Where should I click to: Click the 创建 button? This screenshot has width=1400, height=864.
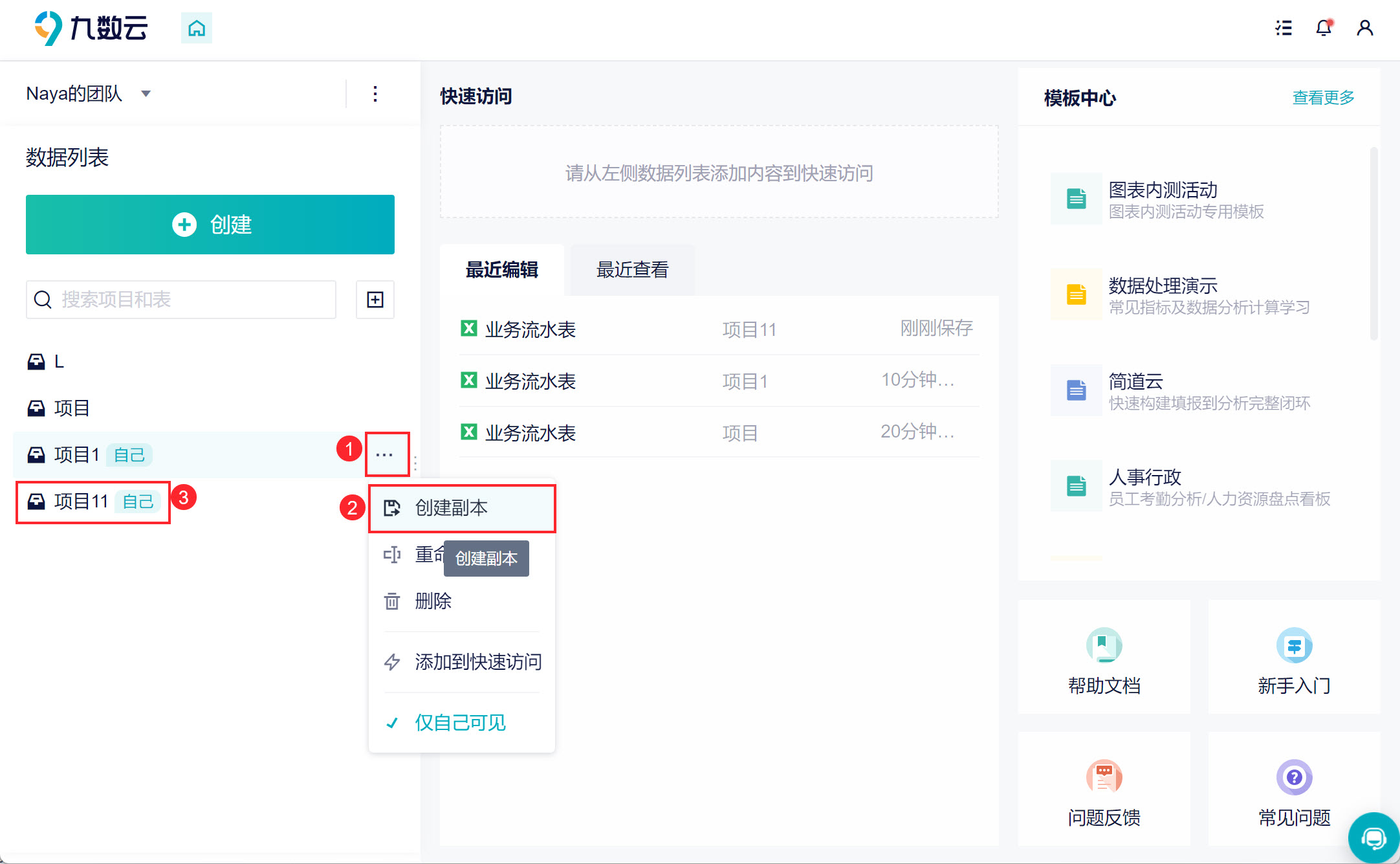click(210, 225)
